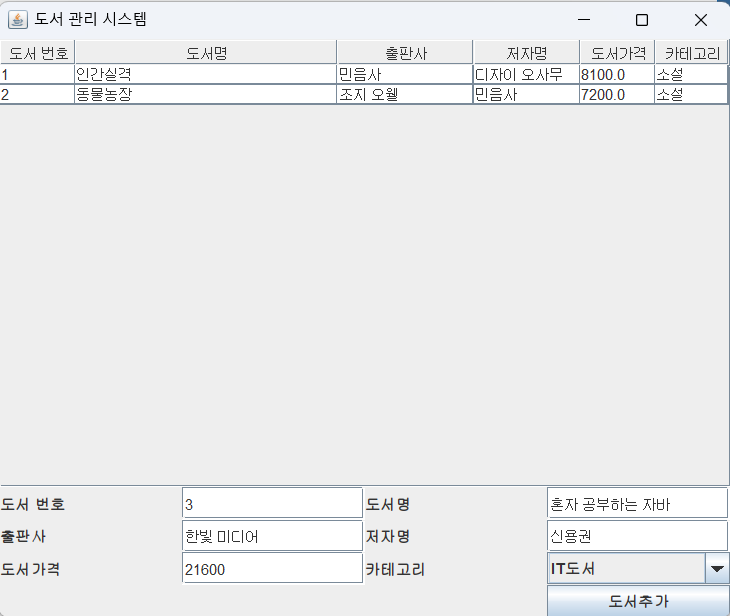Select the 동물농장 table cell
This screenshot has height=616, width=730.
(205, 94)
